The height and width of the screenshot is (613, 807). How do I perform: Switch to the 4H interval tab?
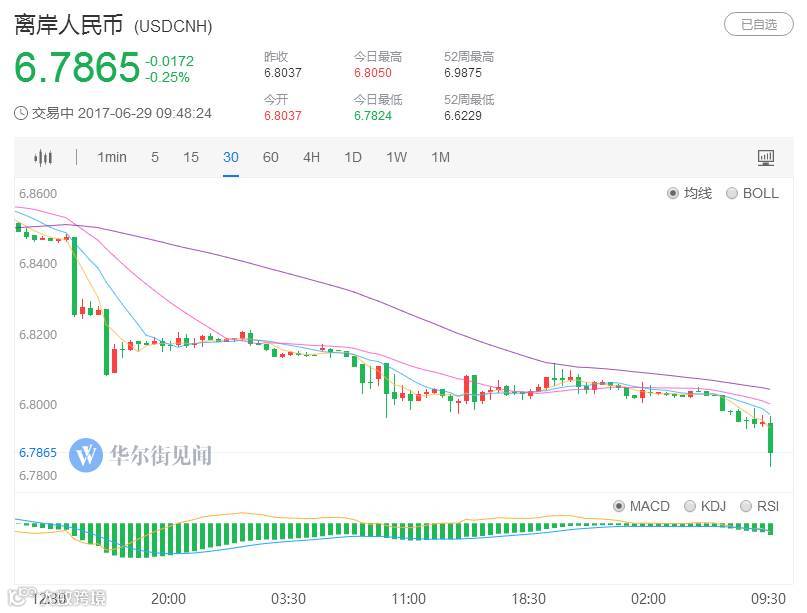pos(311,157)
